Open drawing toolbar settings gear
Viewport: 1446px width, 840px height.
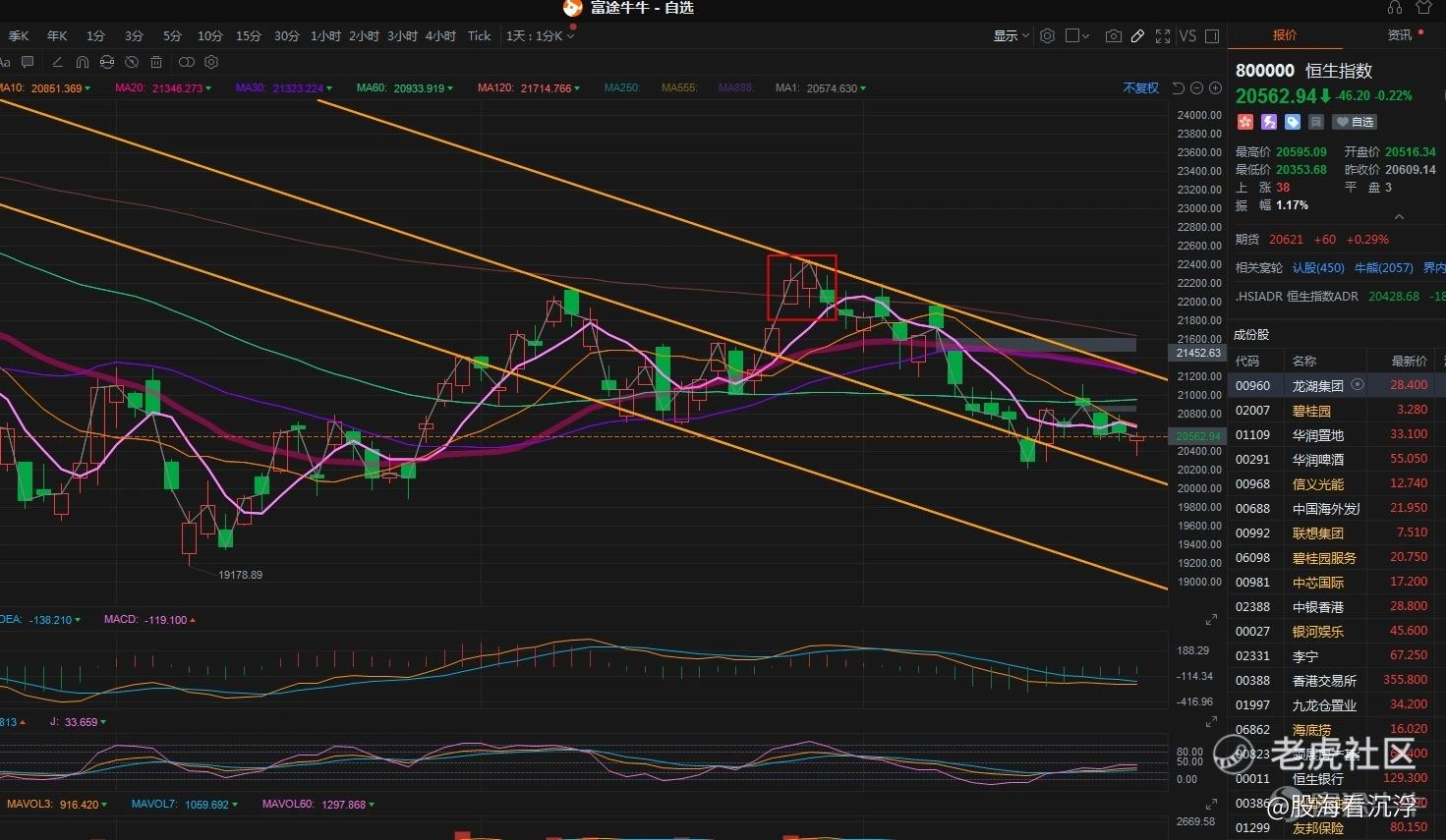pyautogui.click(x=211, y=62)
